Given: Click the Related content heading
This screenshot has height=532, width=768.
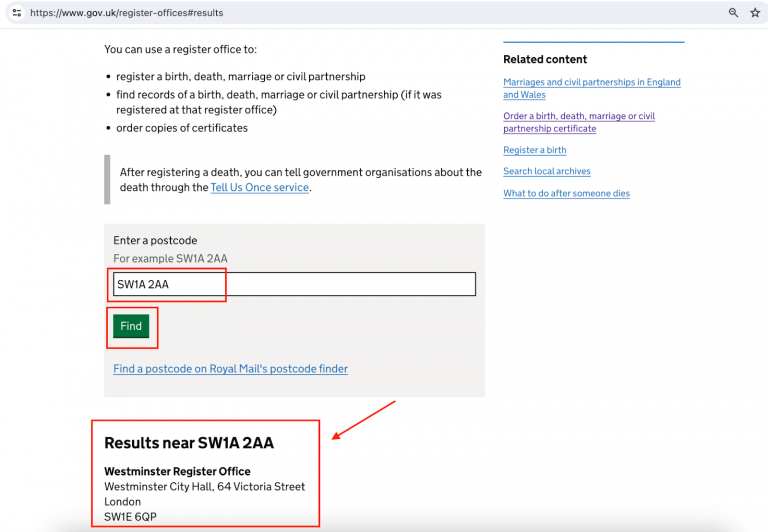Looking at the screenshot, I should [x=545, y=60].
